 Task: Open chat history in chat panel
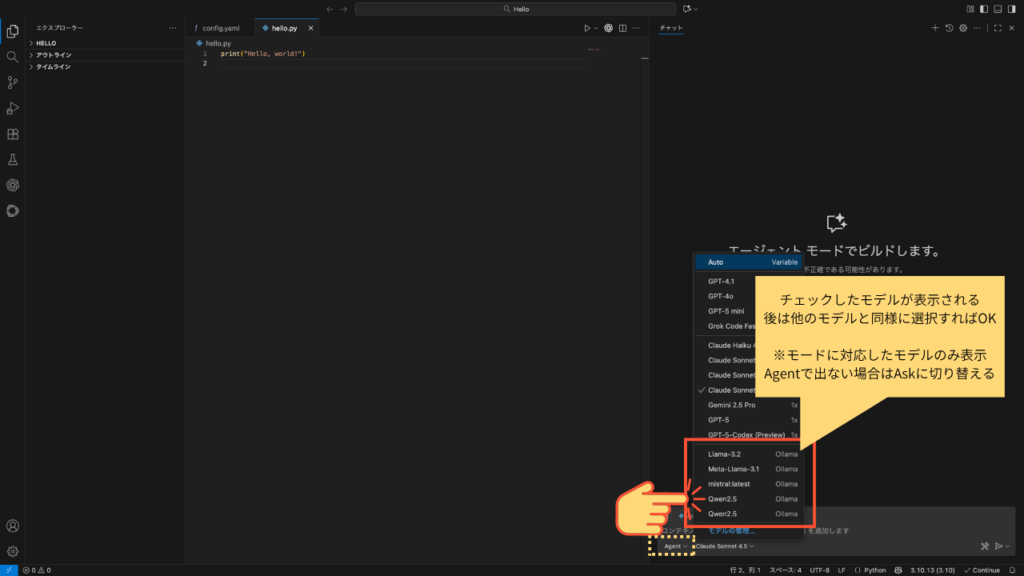(x=949, y=28)
